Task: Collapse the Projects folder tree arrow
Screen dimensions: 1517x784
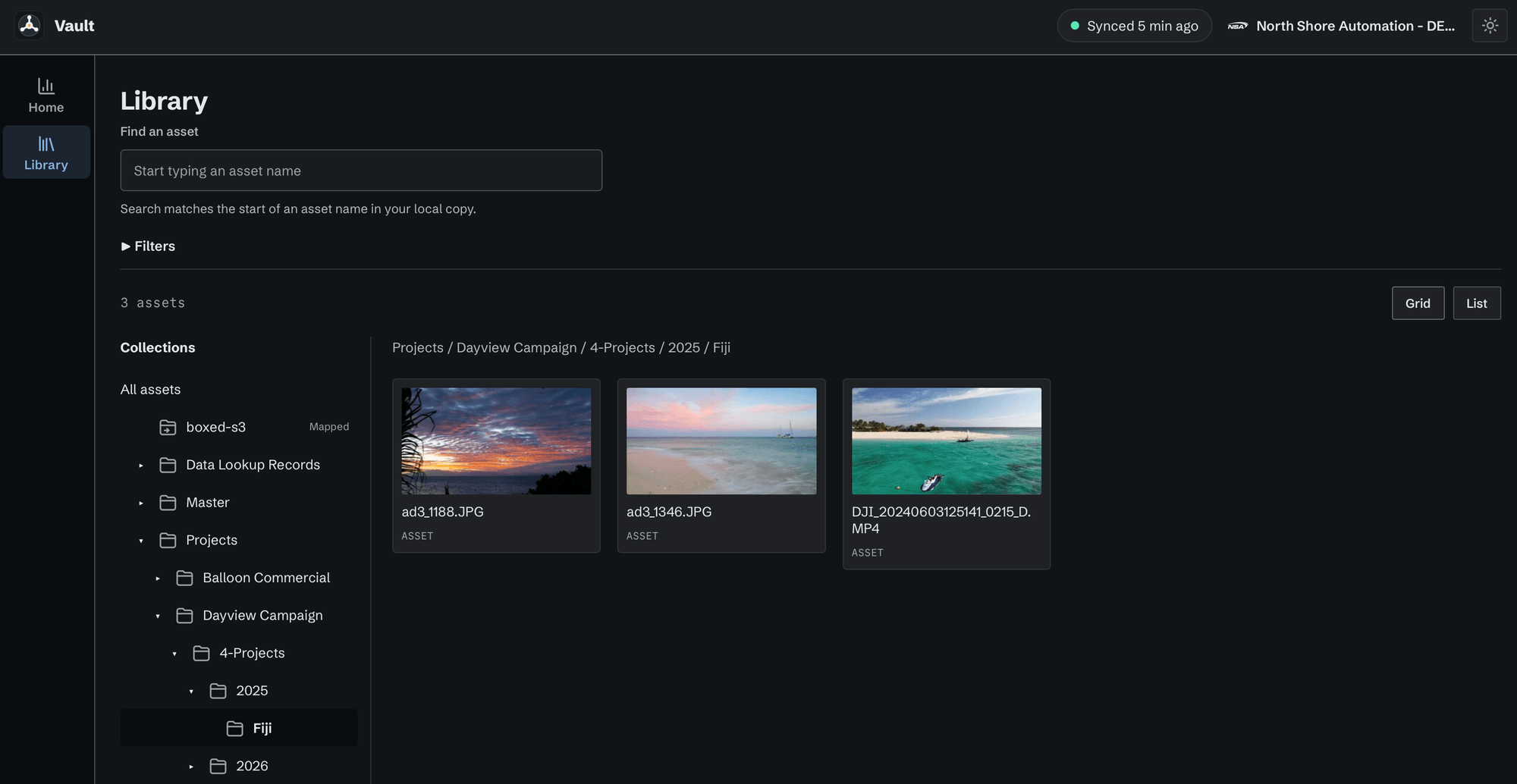Action: 141,541
